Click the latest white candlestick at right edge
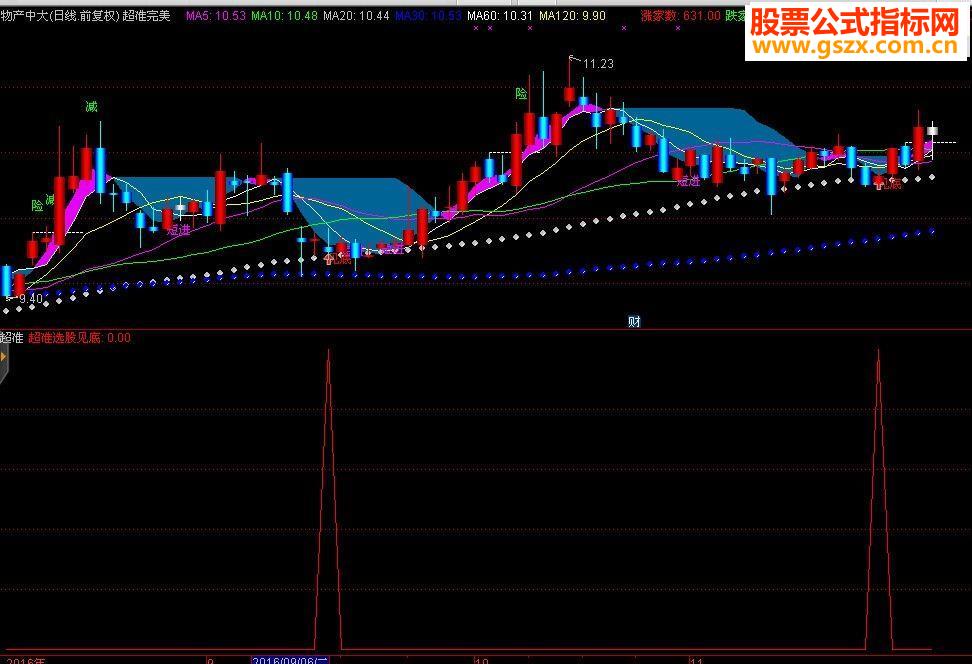 (x=932, y=131)
